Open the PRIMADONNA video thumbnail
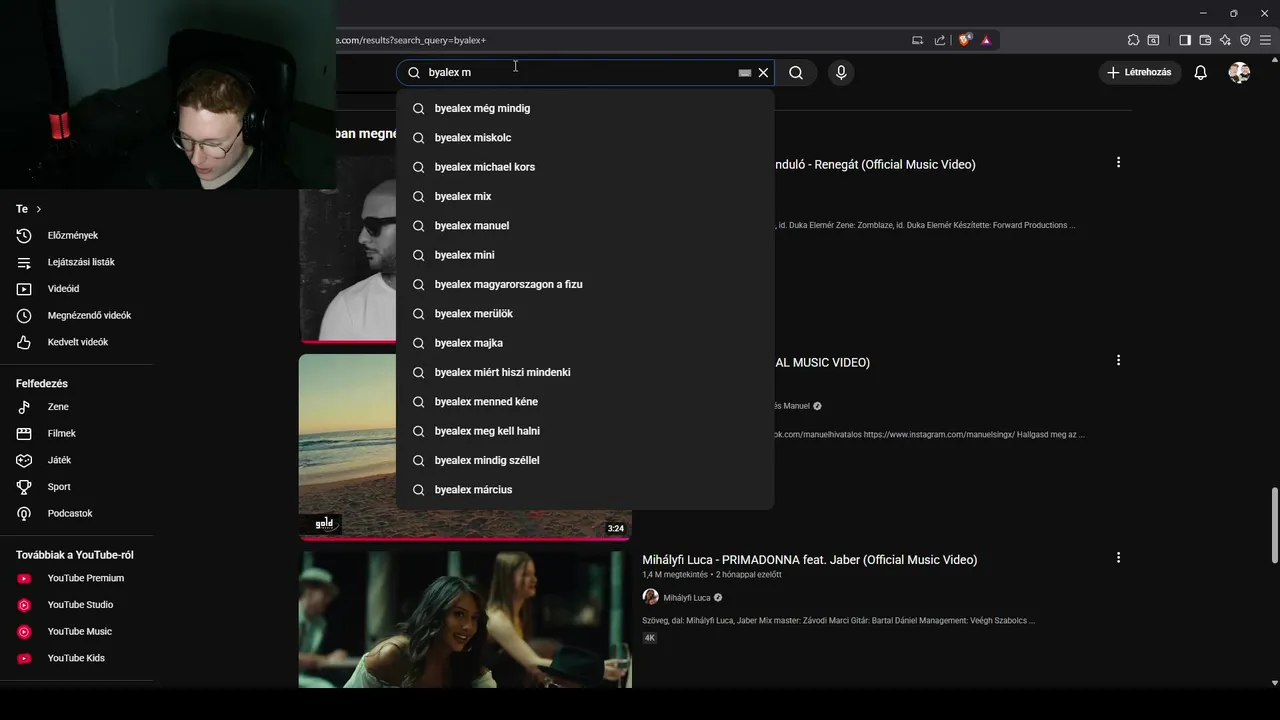1280x720 pixels. click(465, 620)
